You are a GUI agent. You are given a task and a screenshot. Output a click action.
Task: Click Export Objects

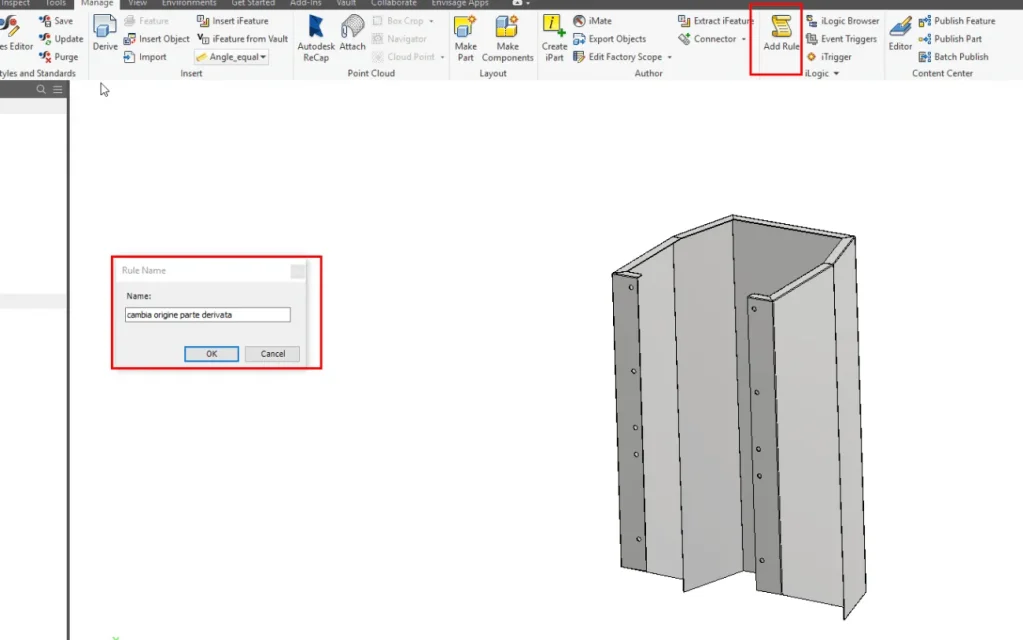[609, 38]
